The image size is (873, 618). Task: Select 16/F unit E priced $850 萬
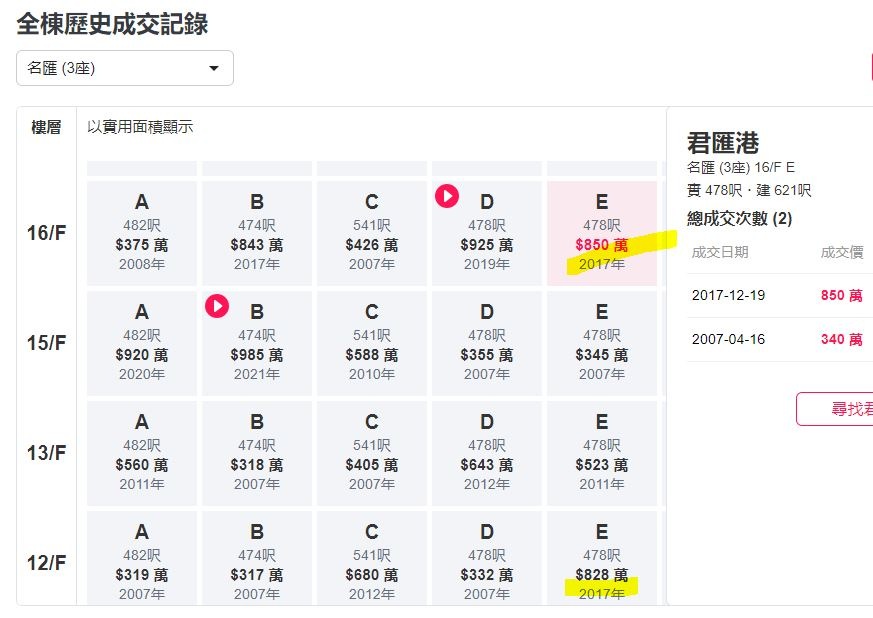[x=602, y=233]
